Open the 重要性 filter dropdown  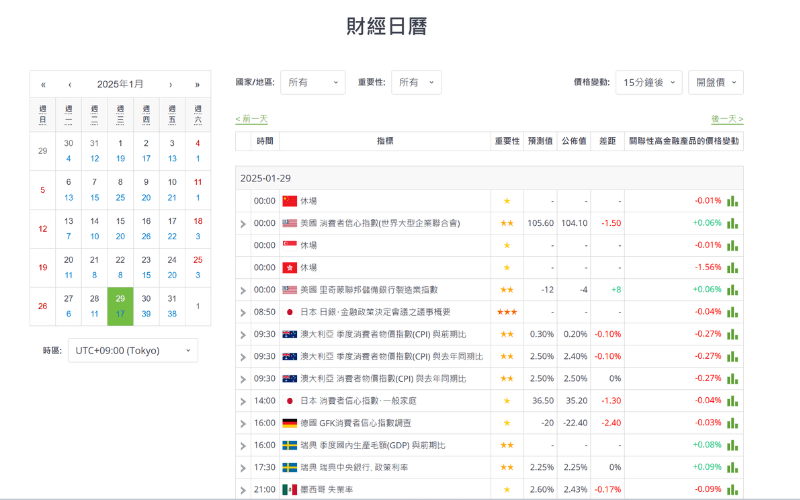[416, 82]
